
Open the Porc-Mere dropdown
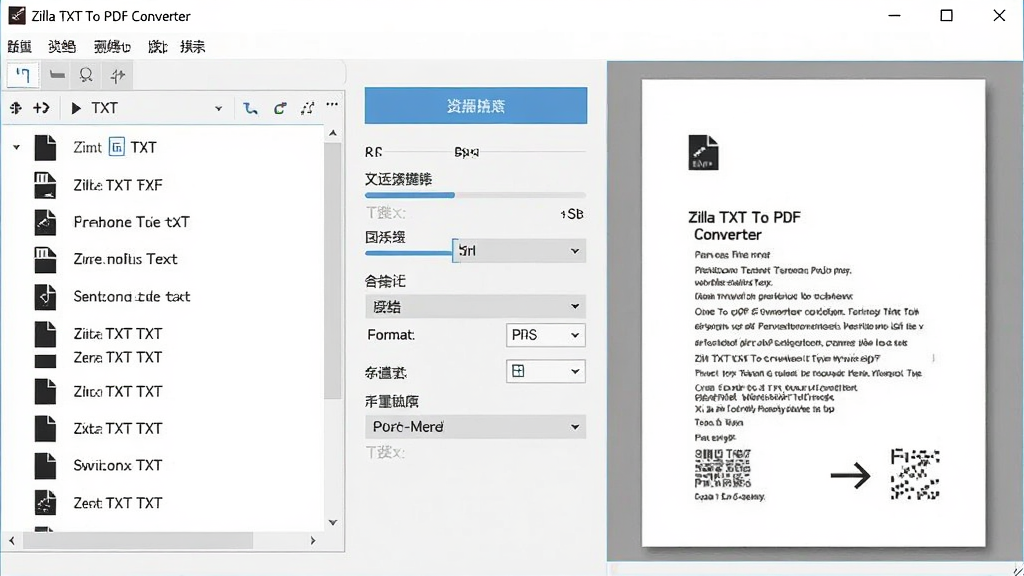click(475, 427)
